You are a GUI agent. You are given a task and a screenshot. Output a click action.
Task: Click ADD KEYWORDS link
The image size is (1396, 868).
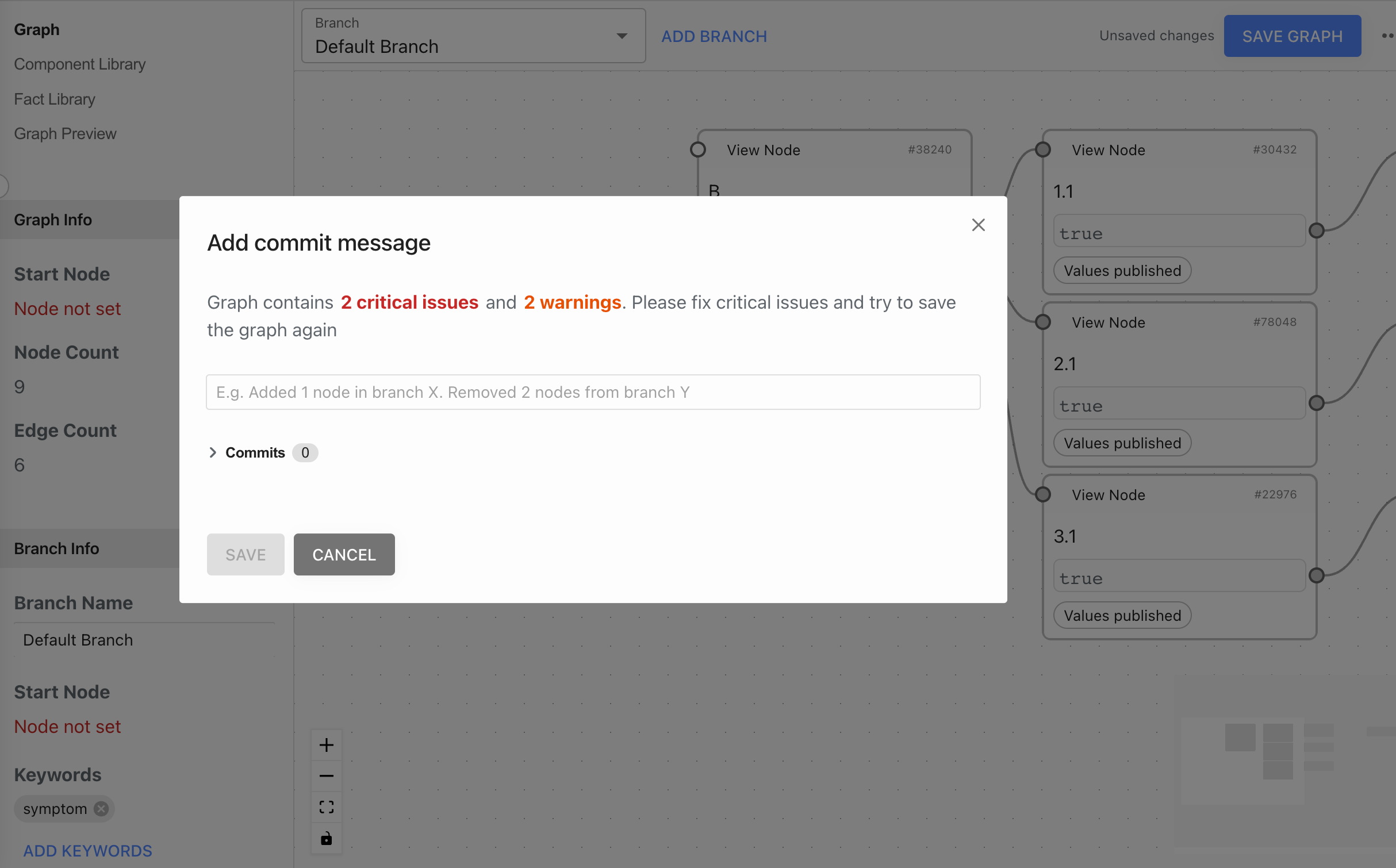coord(87,851)
